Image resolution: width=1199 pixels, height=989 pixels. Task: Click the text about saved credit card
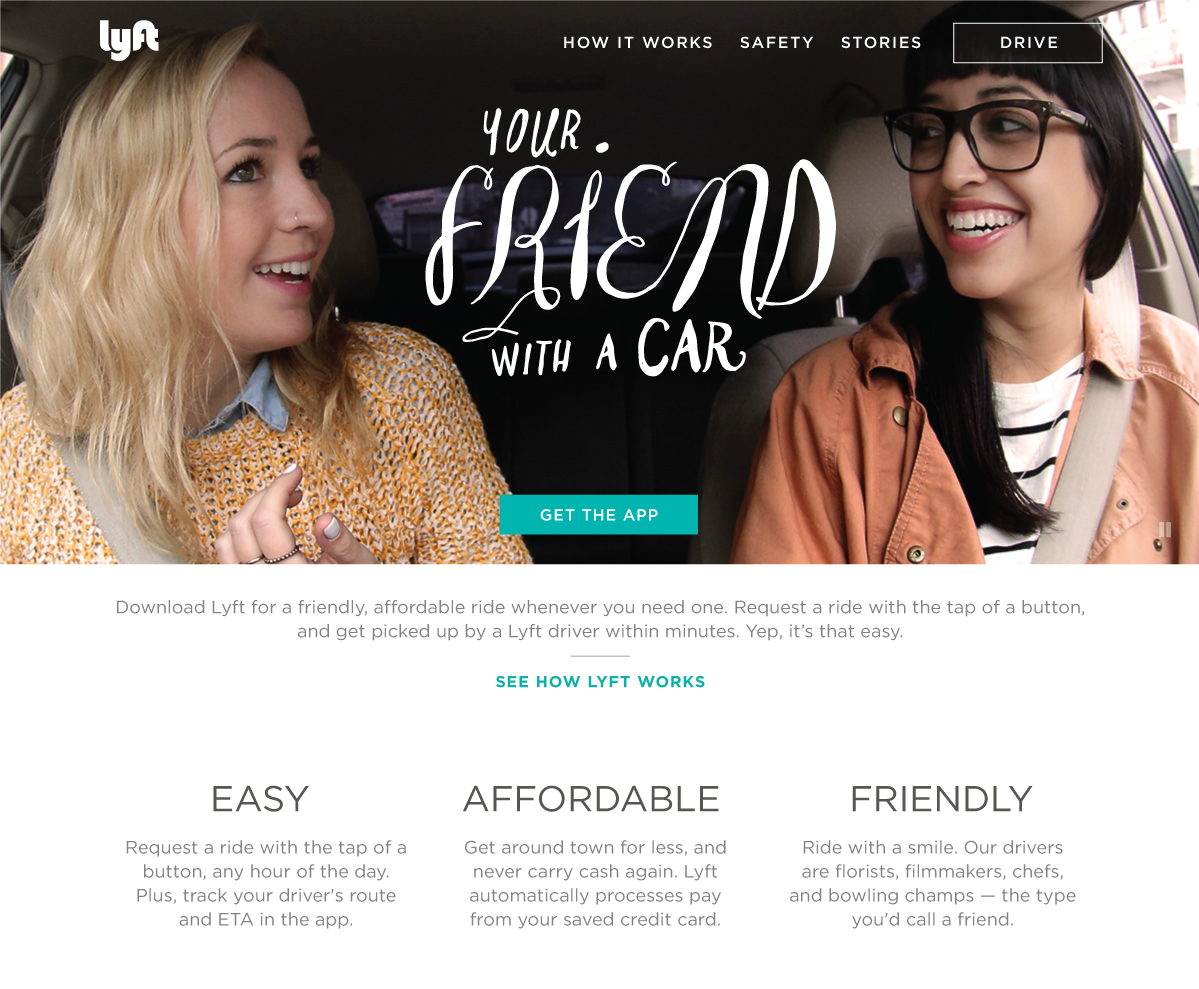(595, 907)
